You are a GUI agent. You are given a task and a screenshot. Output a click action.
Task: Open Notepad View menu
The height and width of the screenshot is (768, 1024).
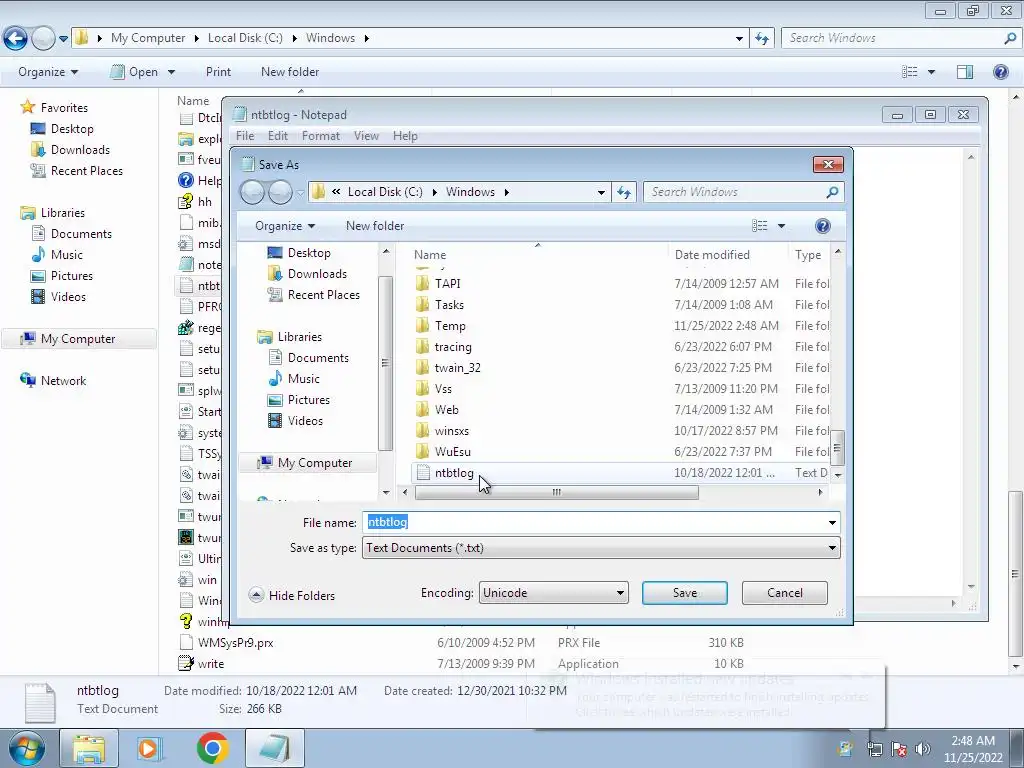[x=366, y=136]
